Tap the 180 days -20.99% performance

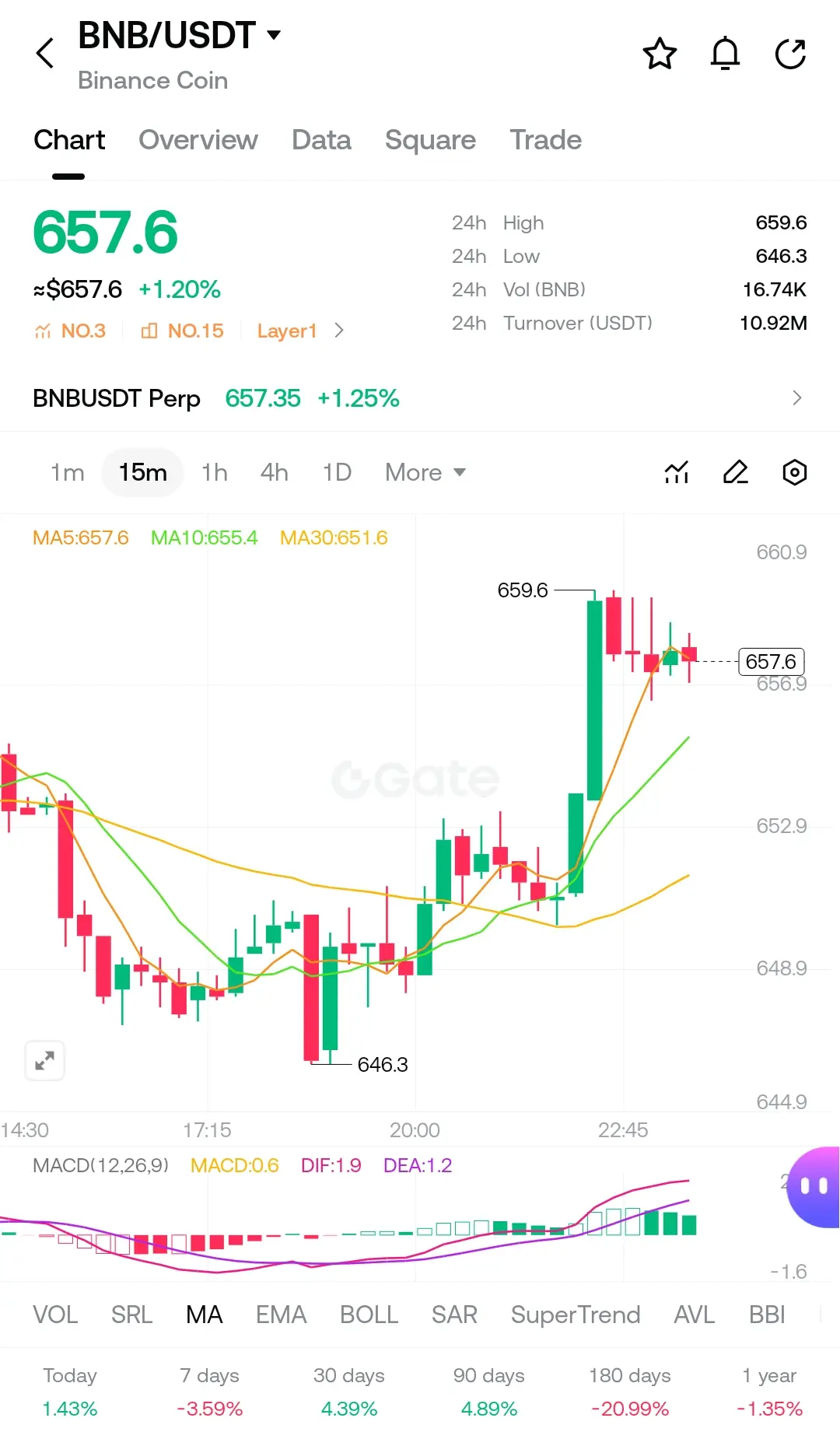(x=629, y=1392)
